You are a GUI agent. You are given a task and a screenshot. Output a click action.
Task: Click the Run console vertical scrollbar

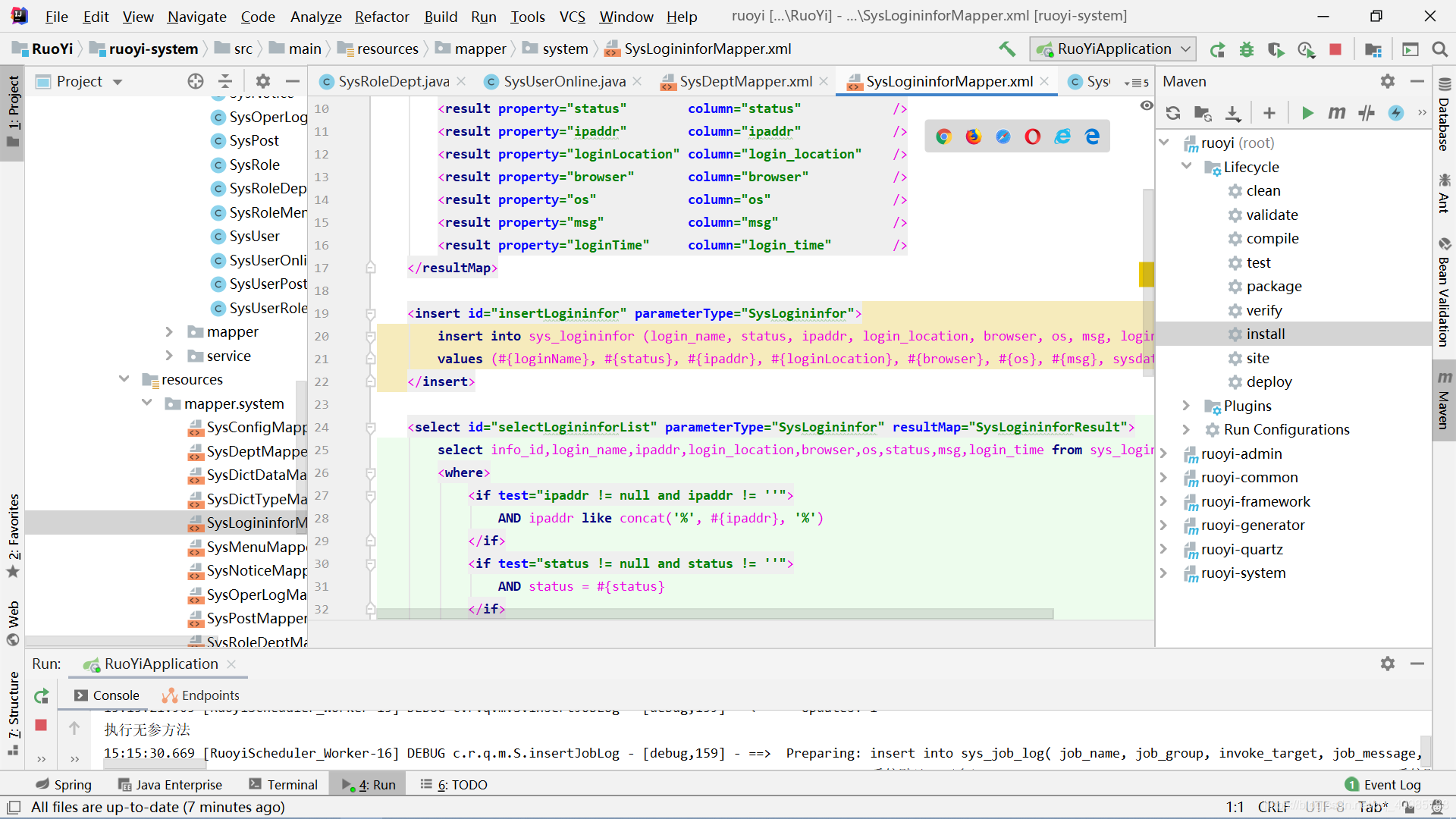point(1426,751)
